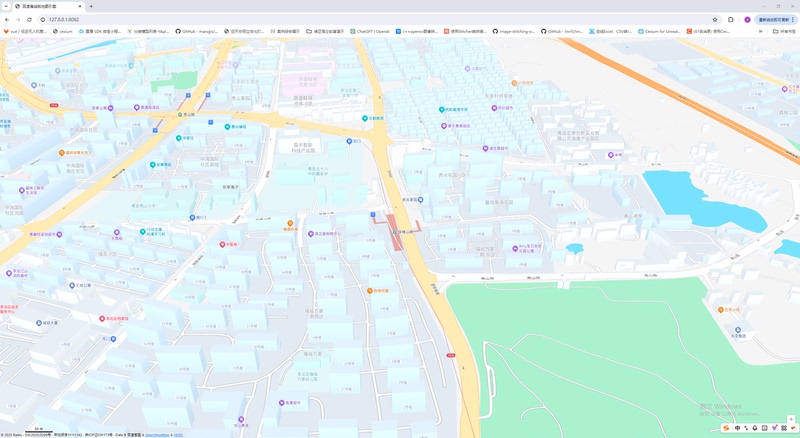The image size is (800, 438).
Task: View site information for 127.0.0.1
Action: (42, 19)
